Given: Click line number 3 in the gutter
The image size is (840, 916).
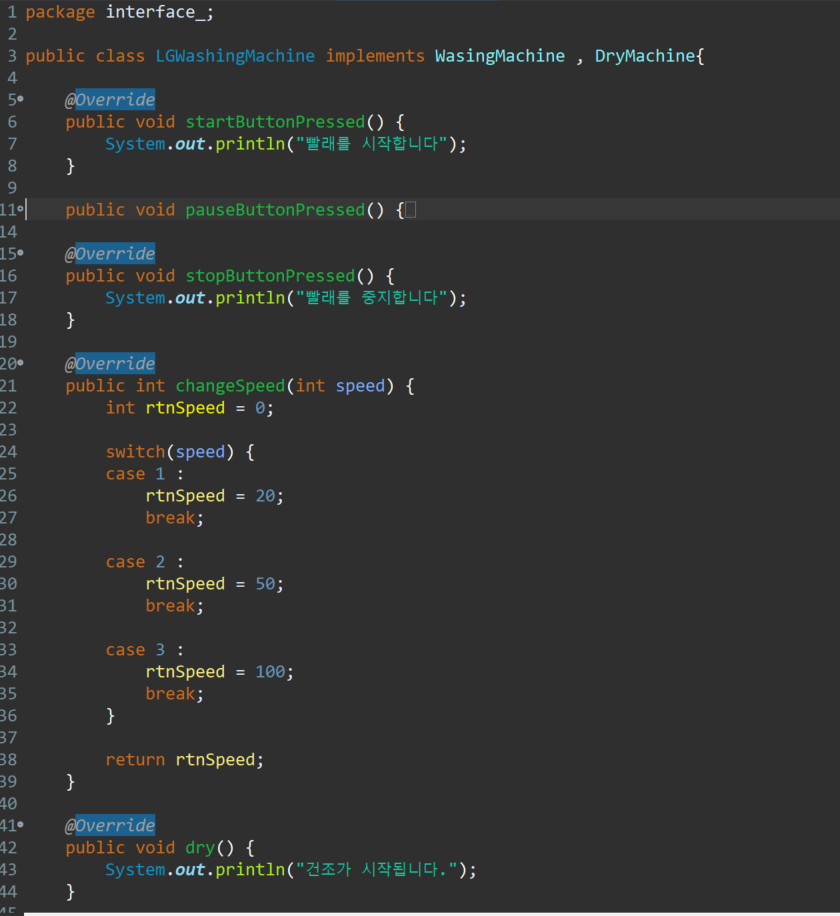Looking at the screenshot, I should pyautogui.click(x=12, y=56).
